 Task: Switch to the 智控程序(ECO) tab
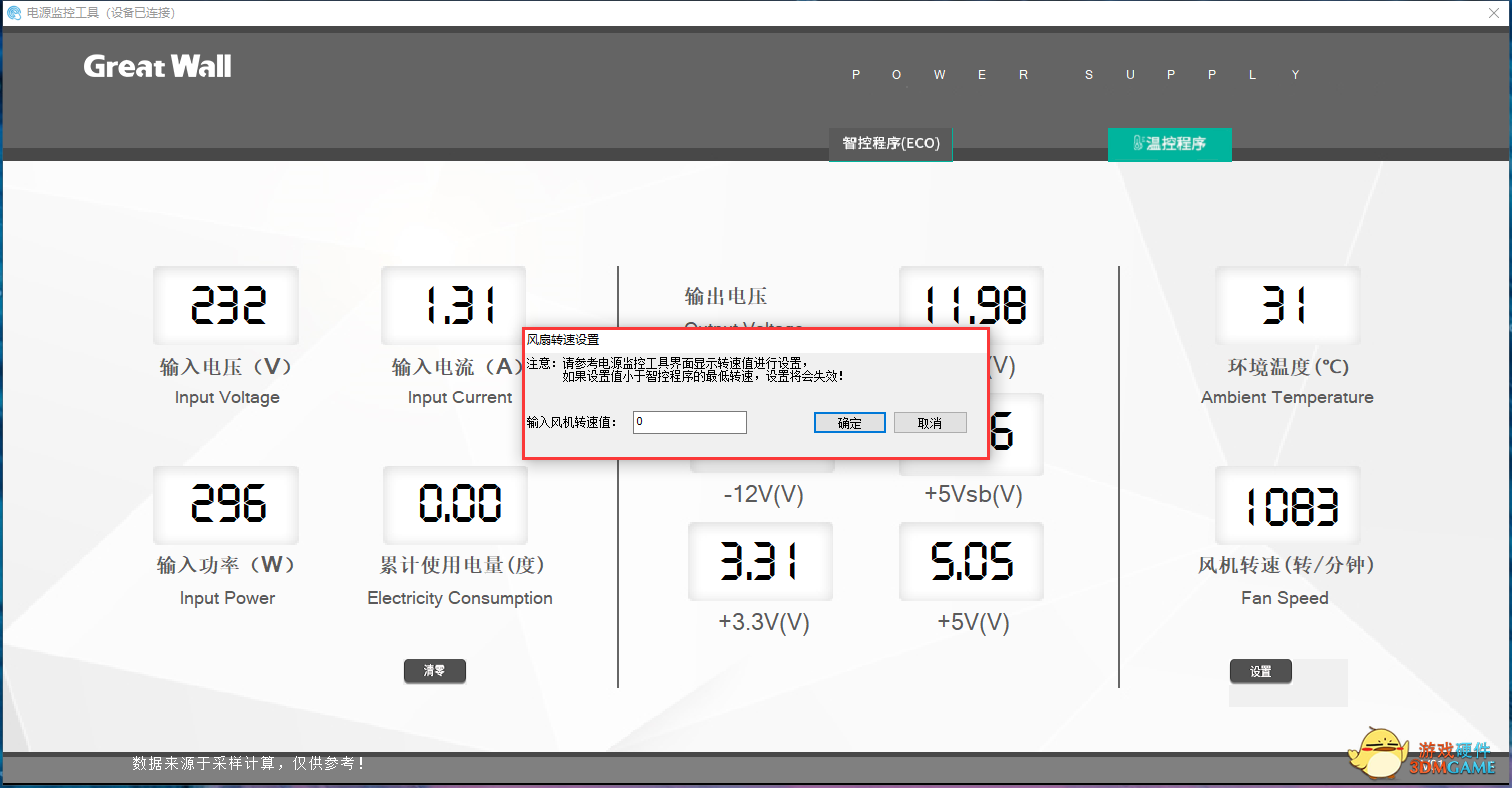pyautogui.click(x=890, y=144)
